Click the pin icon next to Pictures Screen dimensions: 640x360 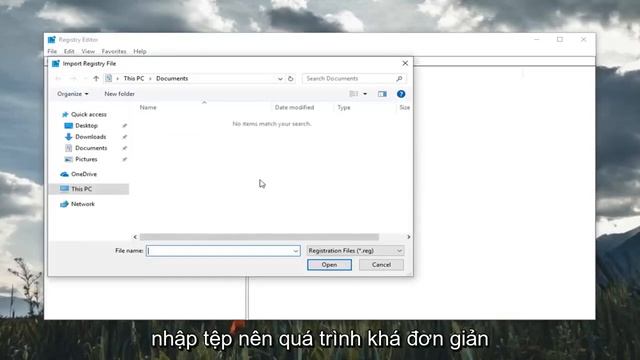pos(124,159)
